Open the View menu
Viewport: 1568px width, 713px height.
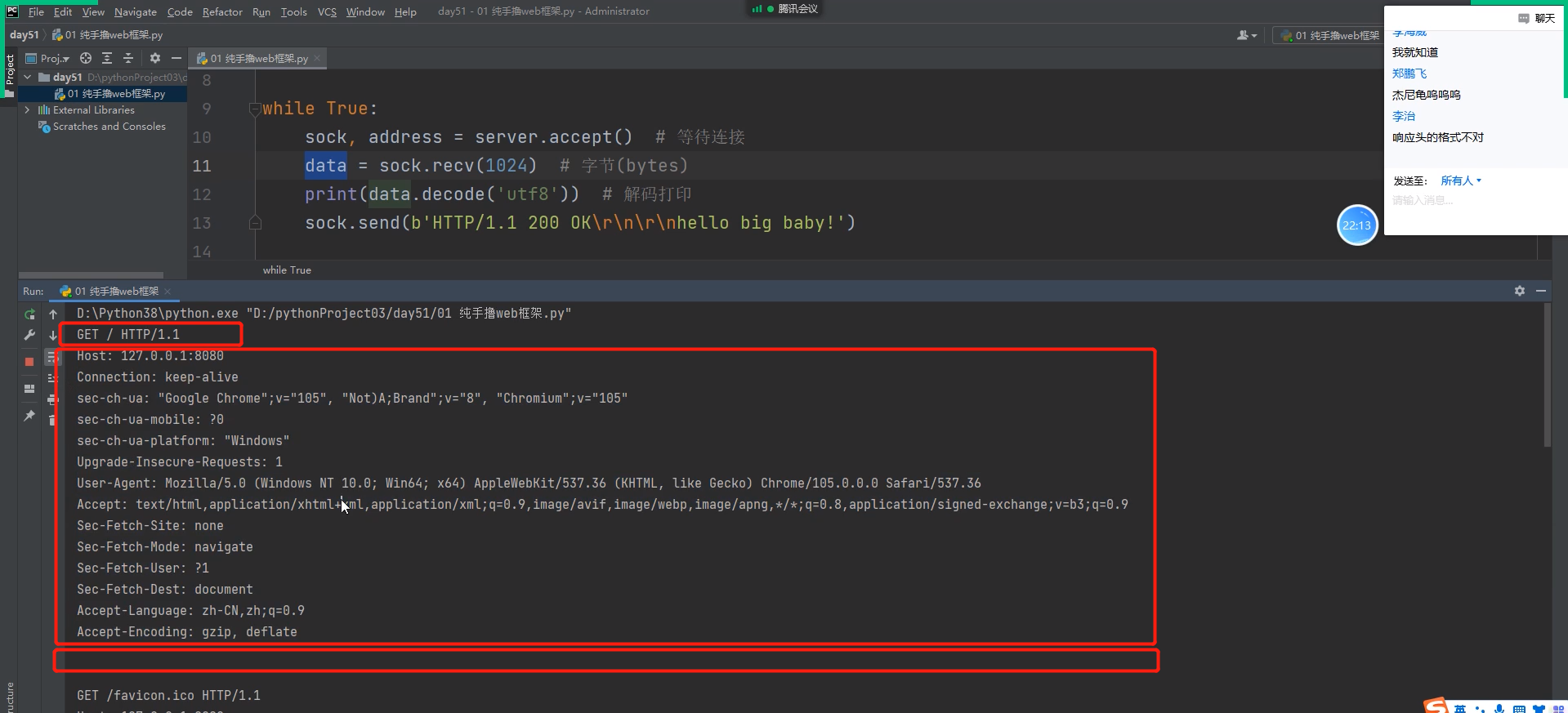tap(93, 11)
